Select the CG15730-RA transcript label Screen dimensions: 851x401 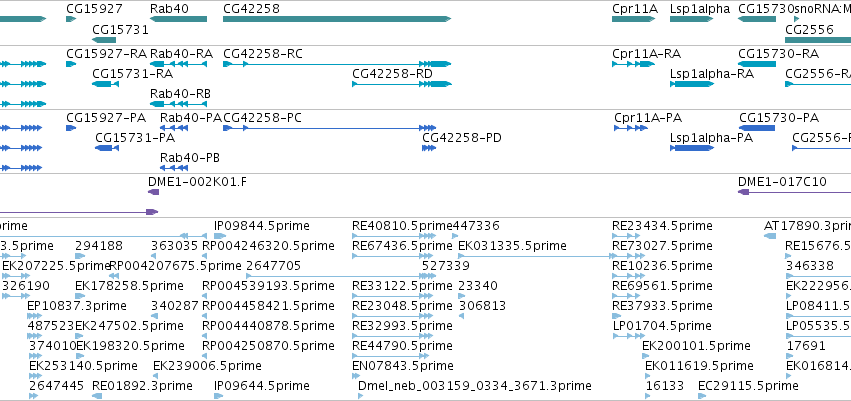click(778, 54)
